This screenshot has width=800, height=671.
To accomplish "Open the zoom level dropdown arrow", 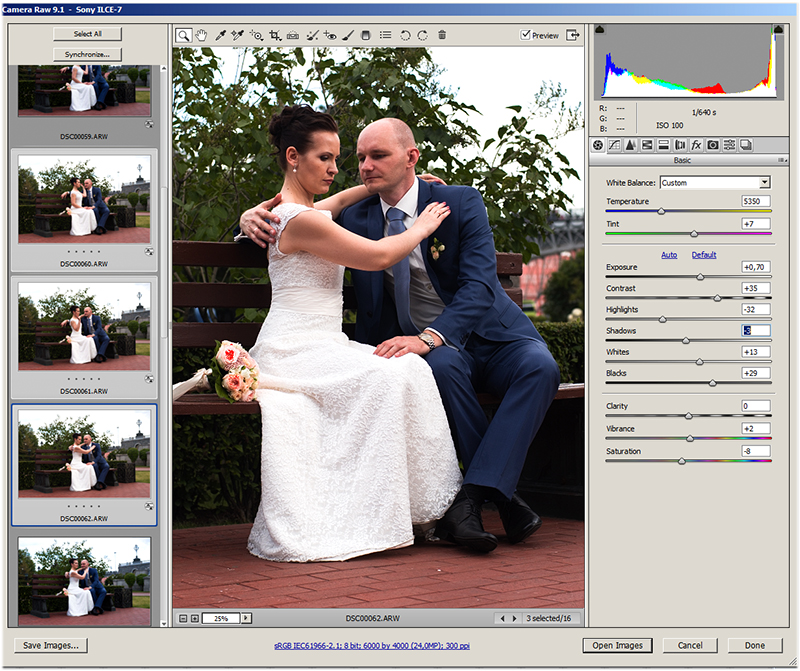I will (x=246, y=619).
